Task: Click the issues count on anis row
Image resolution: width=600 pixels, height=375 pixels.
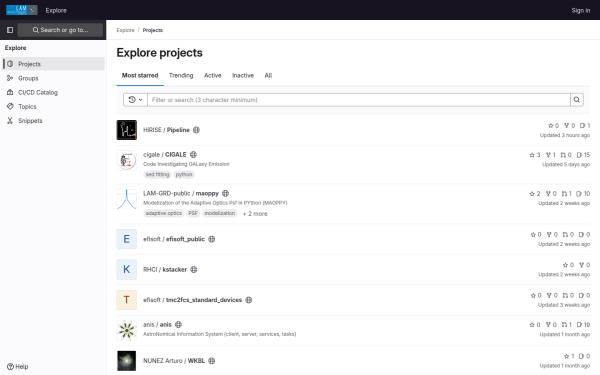Action: click(x=583, y=324)
